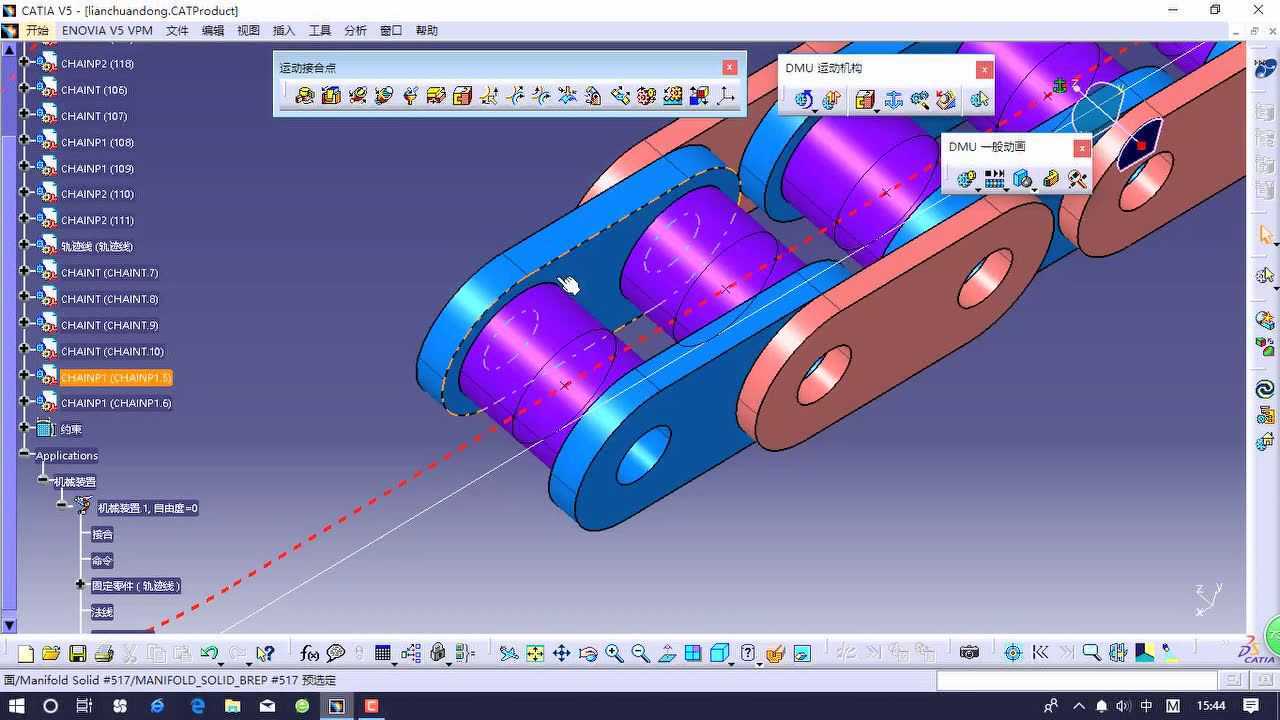Collapse the Applications branch

[25, 455]
